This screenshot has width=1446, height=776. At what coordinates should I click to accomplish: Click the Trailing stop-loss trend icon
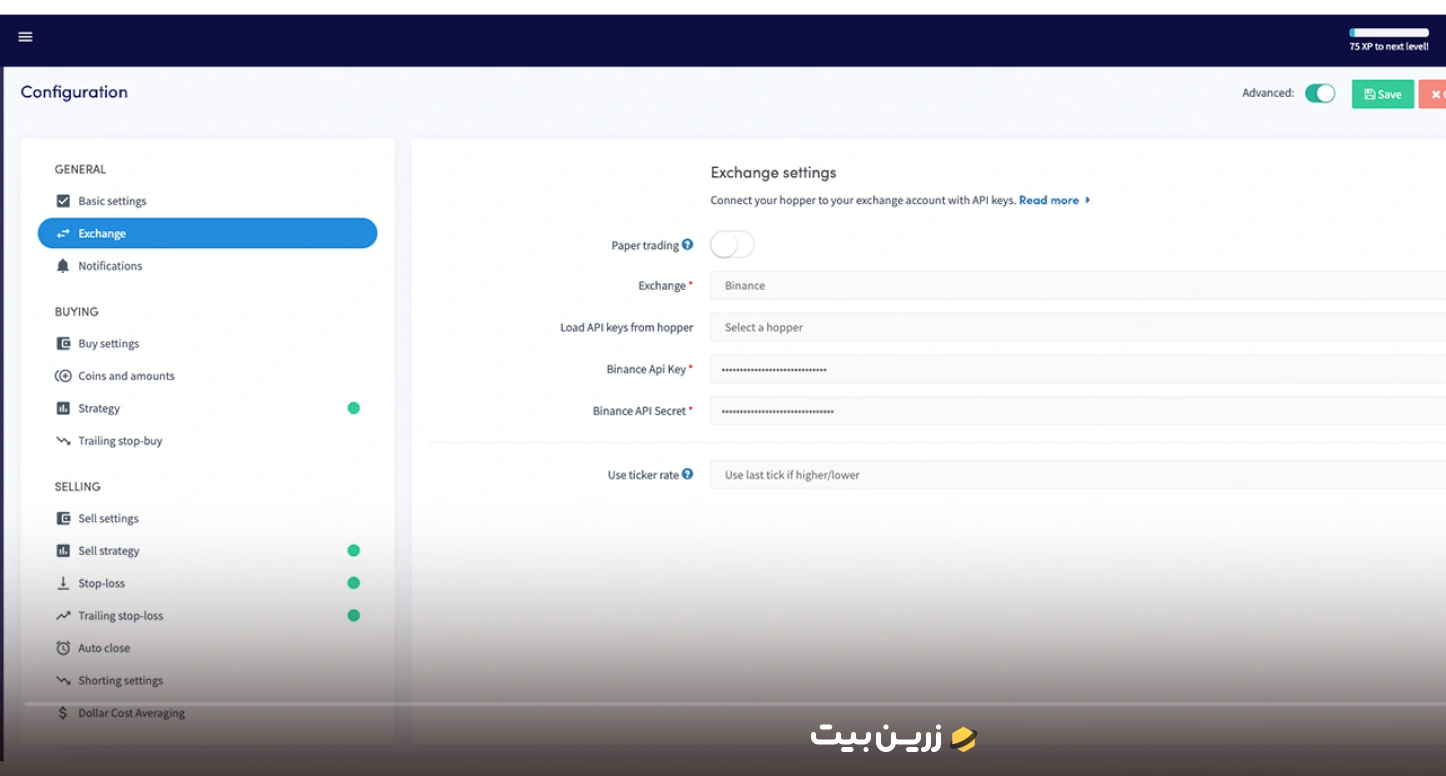click(63, 616)
